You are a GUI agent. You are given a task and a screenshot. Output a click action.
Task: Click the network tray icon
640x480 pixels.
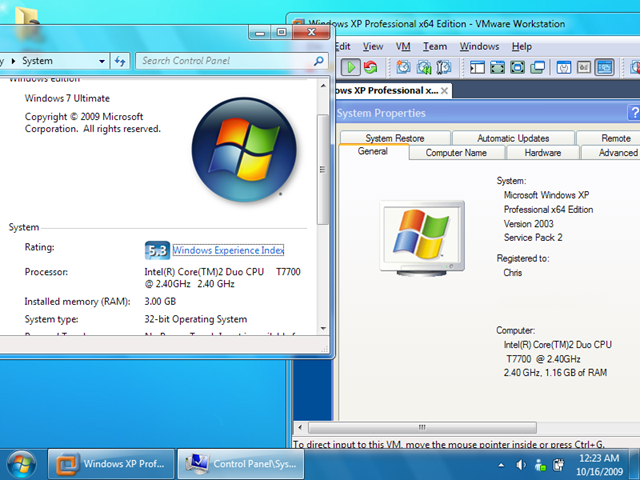click(x=540, y=465)
